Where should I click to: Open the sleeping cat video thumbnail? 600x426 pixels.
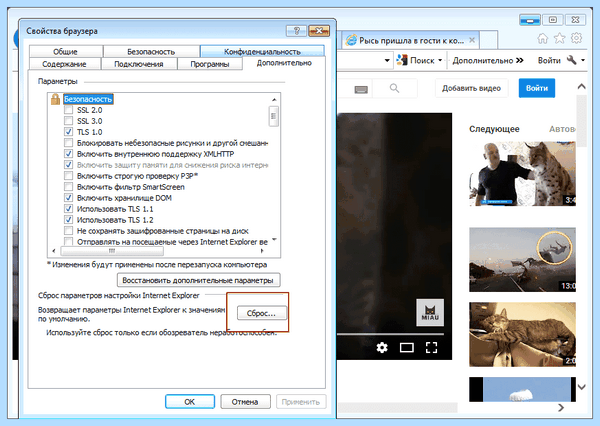tap(522, 334)
